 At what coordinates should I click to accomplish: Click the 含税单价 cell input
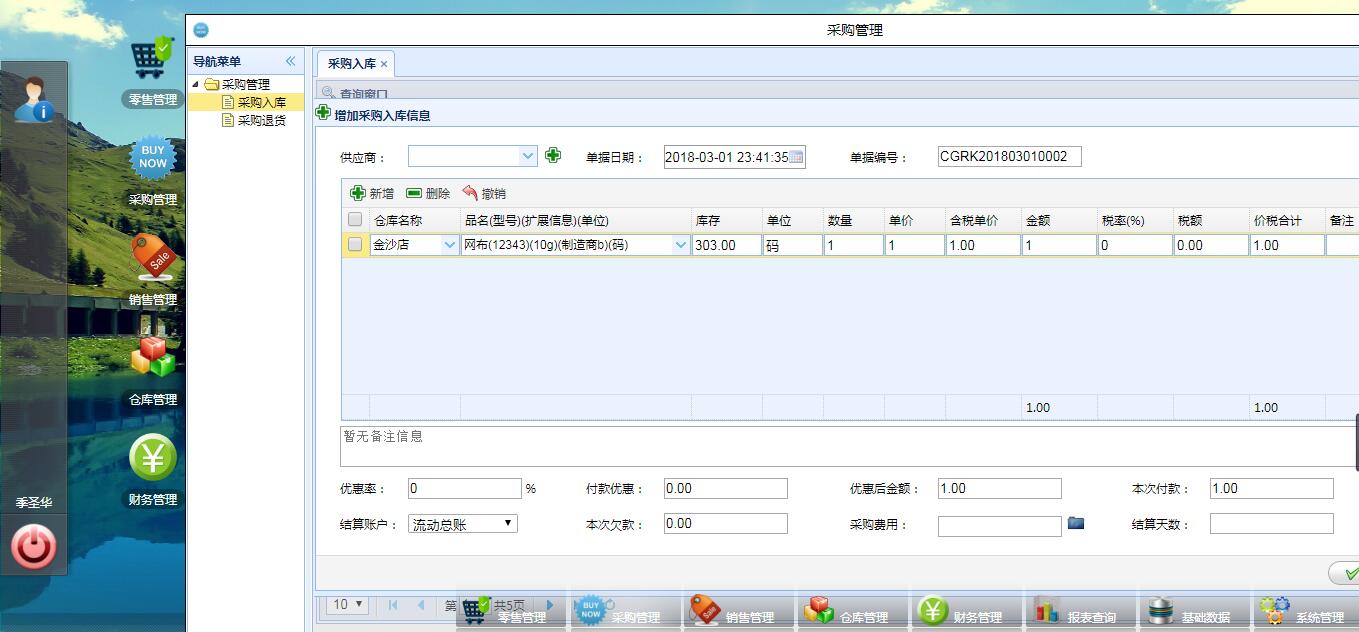tap(983, 245)
